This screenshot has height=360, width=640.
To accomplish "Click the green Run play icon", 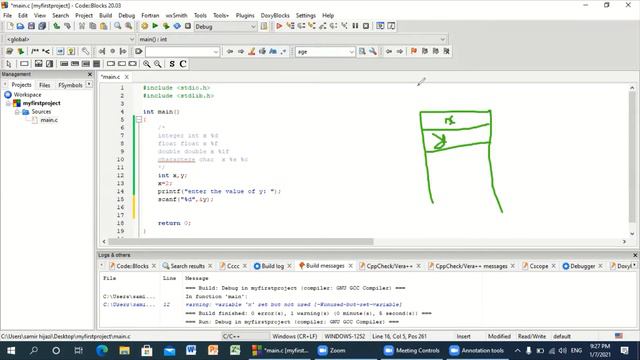I will coord(155,26).
